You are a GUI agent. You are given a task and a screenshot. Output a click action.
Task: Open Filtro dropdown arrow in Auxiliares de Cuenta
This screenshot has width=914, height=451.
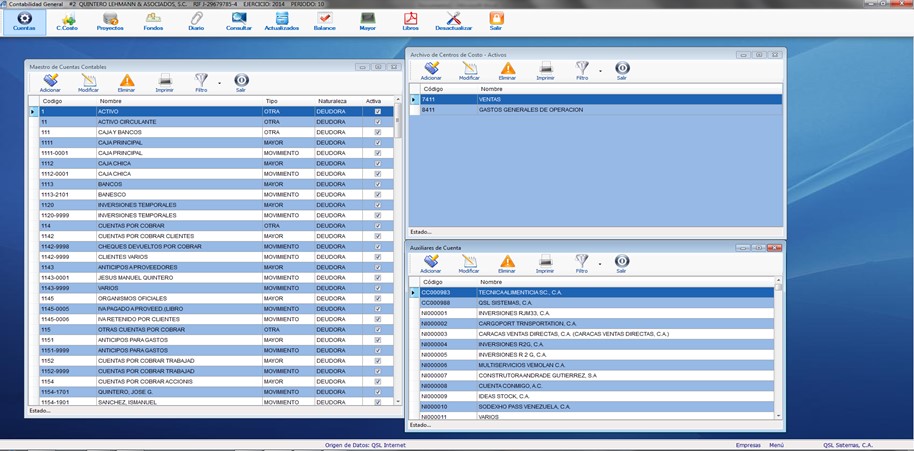click(600, 264)
